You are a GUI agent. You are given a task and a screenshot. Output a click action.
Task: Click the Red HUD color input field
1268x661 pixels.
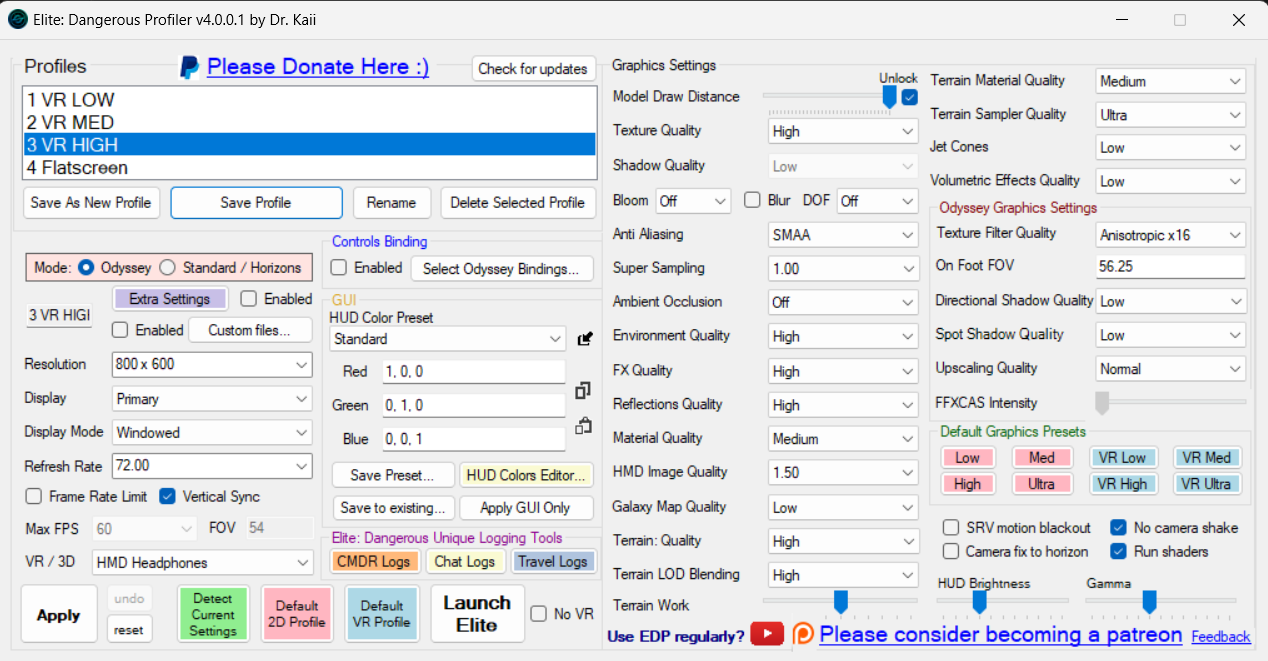tap(474, 371)
